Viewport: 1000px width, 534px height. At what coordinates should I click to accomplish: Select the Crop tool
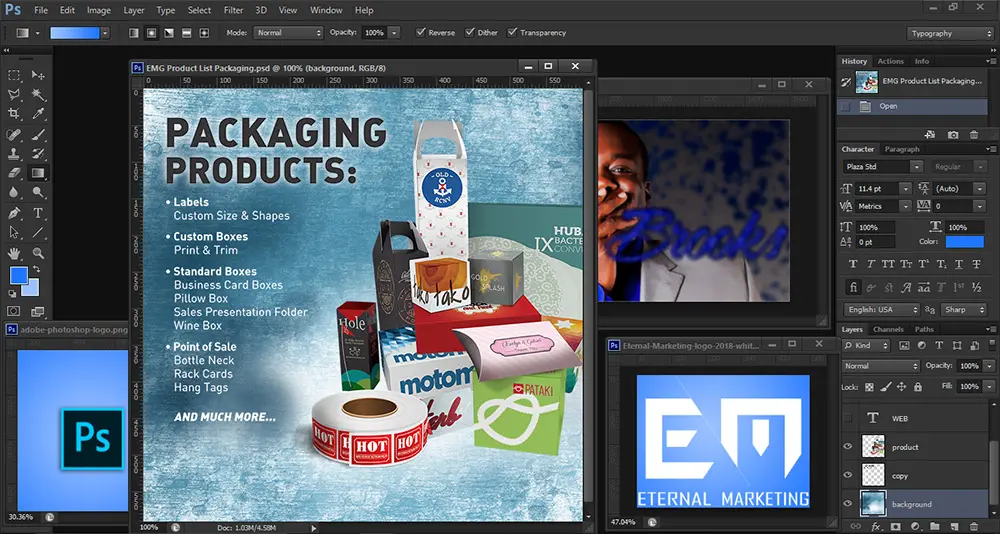pyautogui.click(x=14, y=114)
